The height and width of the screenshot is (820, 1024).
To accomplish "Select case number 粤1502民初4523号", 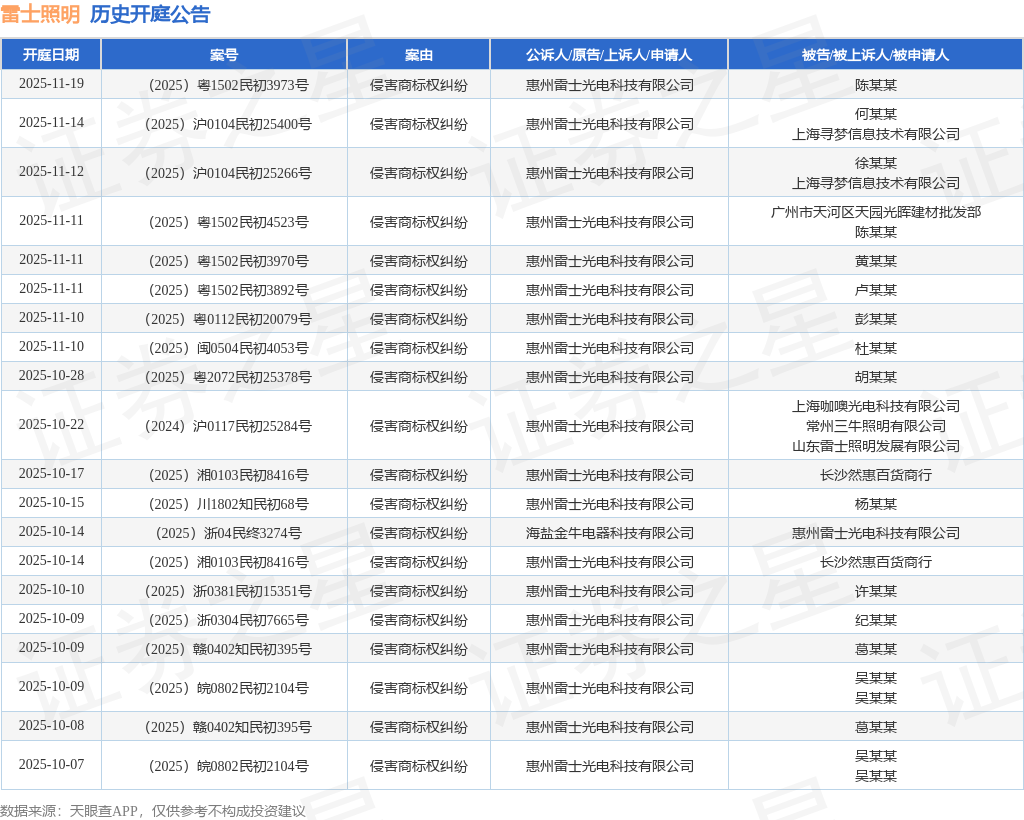I will click(229, 222).
